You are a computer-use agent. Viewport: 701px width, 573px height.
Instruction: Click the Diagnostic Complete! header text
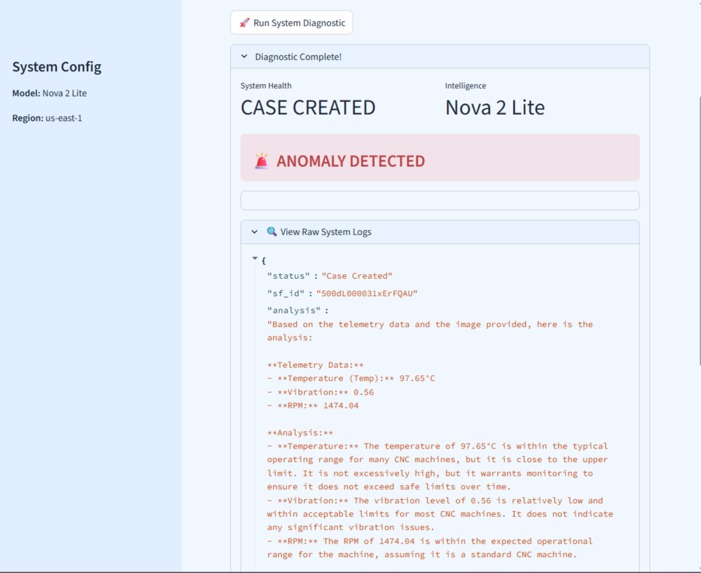point(298,57)
